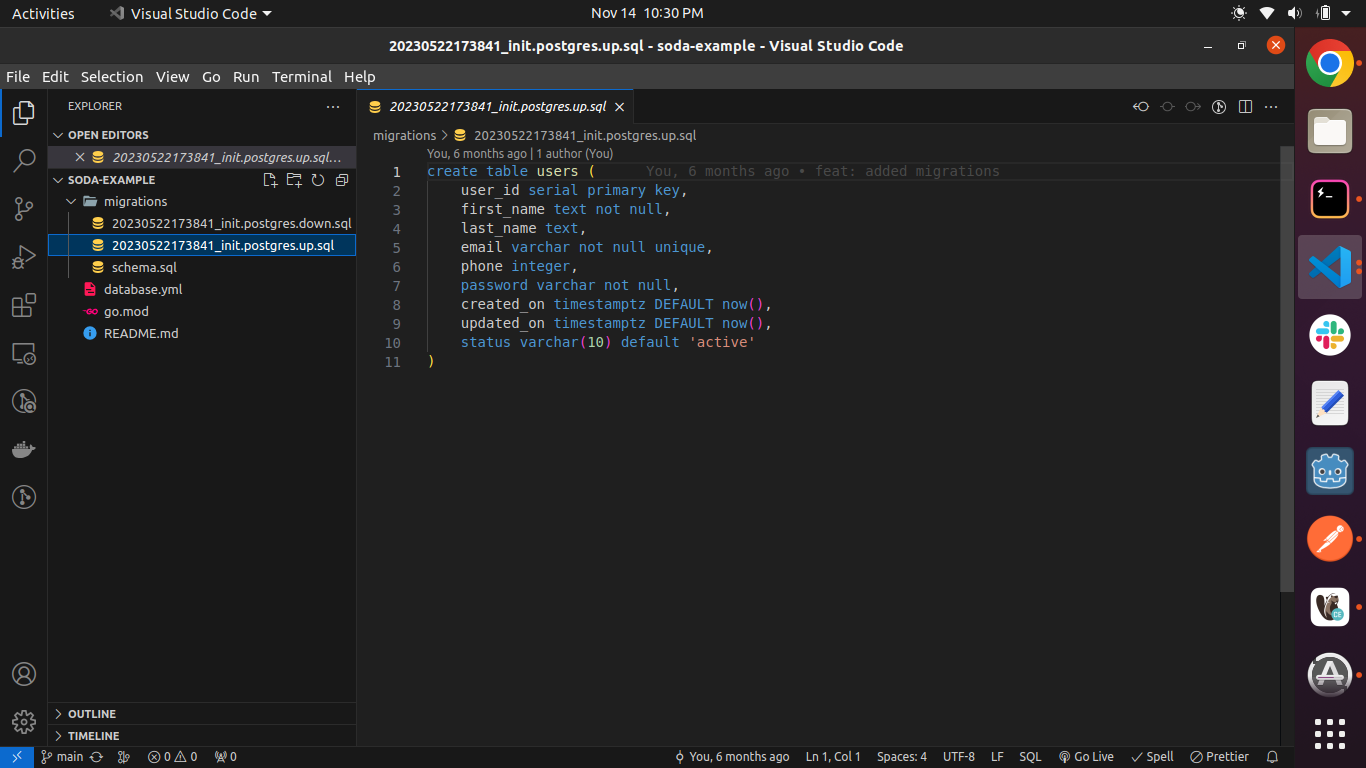
Task: Change the LF end of line sequence
Action: 997,757
